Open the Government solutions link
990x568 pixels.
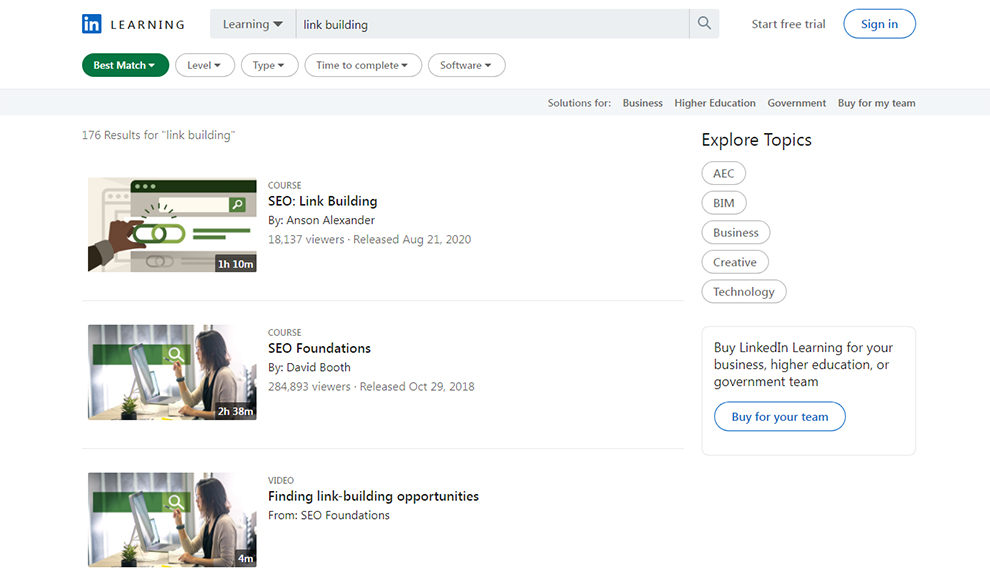click(x=796, y=103)
